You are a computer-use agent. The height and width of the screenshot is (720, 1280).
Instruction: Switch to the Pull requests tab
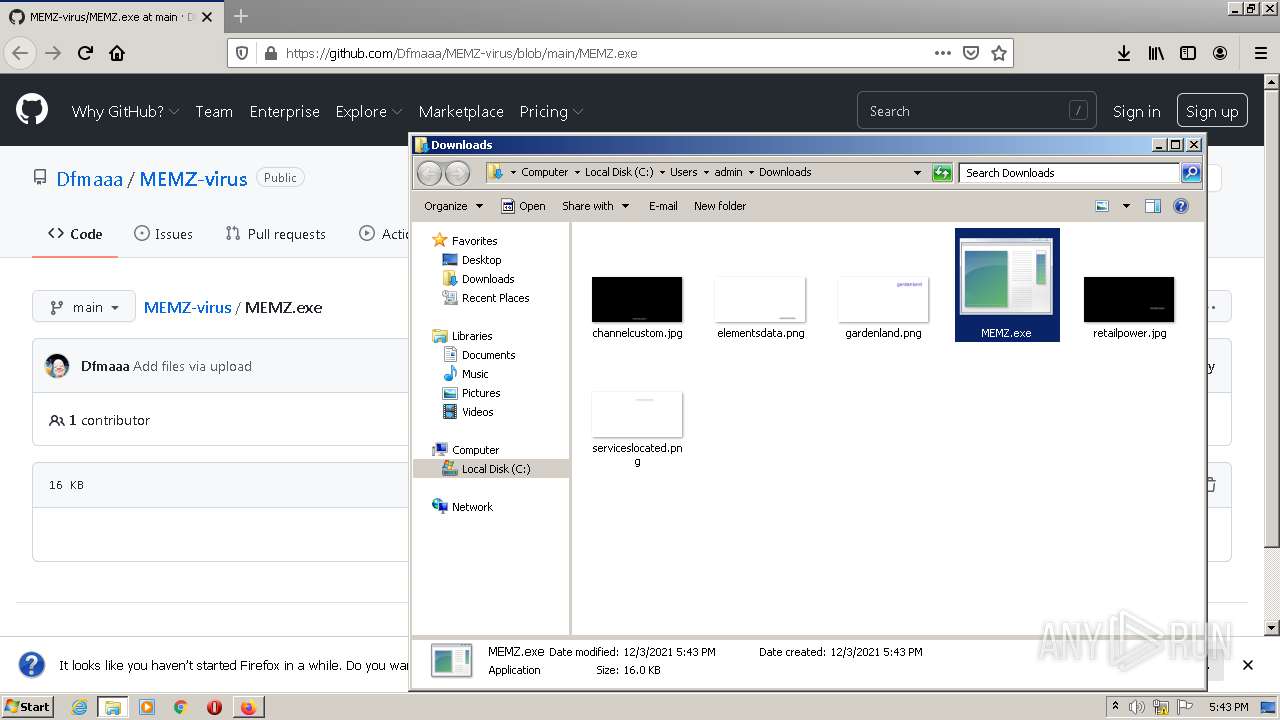(275, 234)
